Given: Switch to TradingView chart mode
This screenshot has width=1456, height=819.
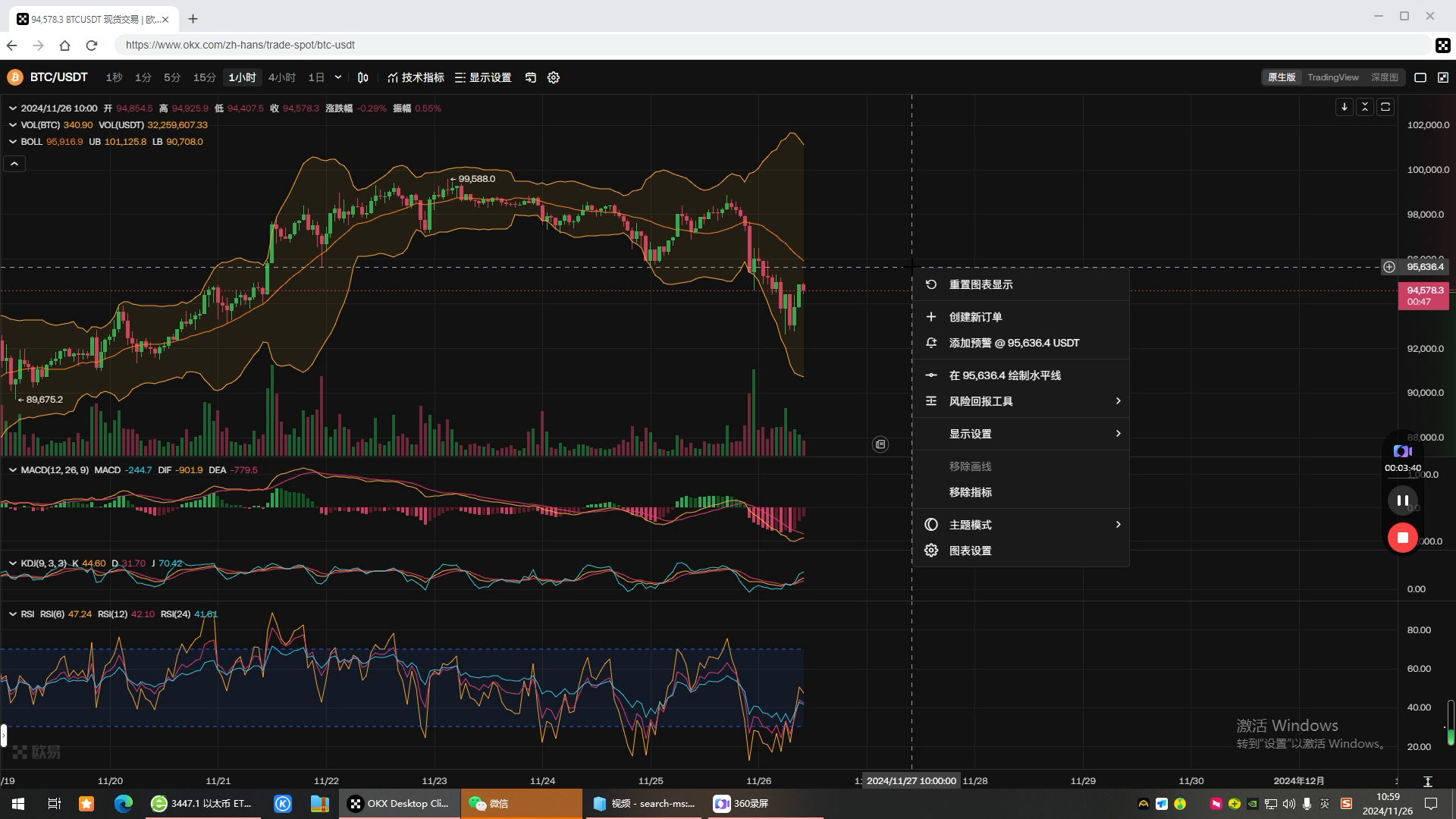Looking at the screenshot, I should pos(1333,77).
